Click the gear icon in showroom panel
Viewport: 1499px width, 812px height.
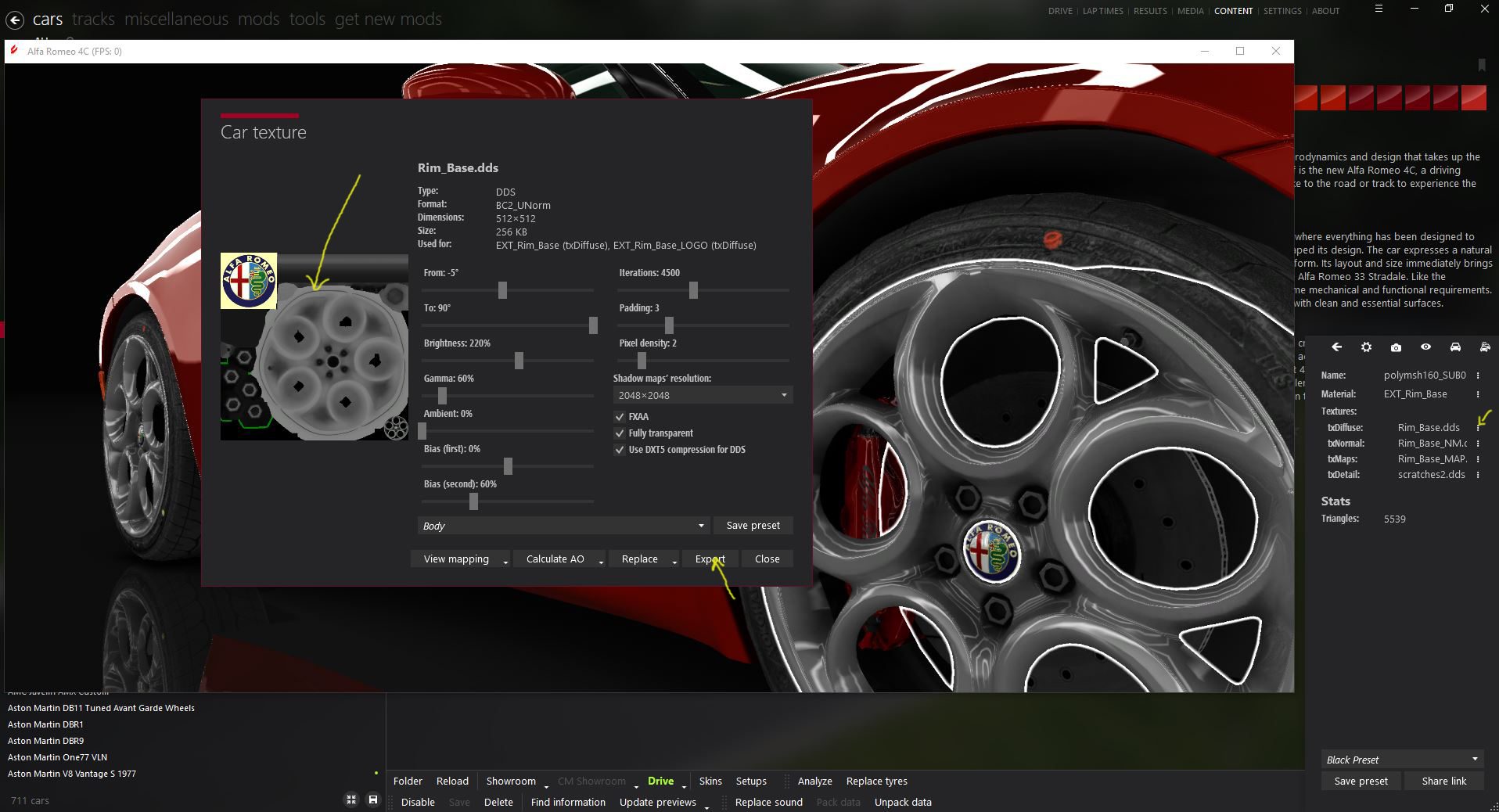[x=1366, y=347]
